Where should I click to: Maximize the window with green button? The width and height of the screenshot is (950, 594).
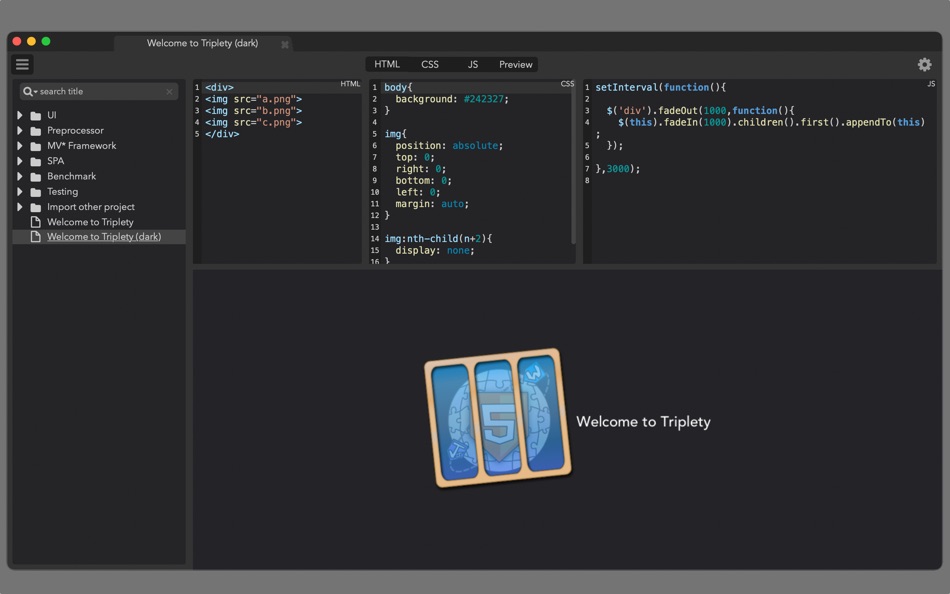tap(46, 41)
